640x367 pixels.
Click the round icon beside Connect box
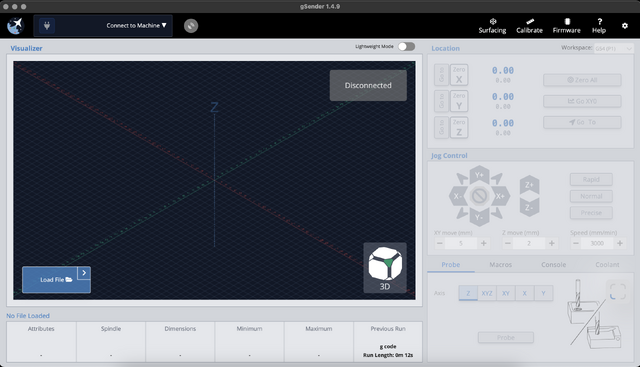[x=191, y=26]
